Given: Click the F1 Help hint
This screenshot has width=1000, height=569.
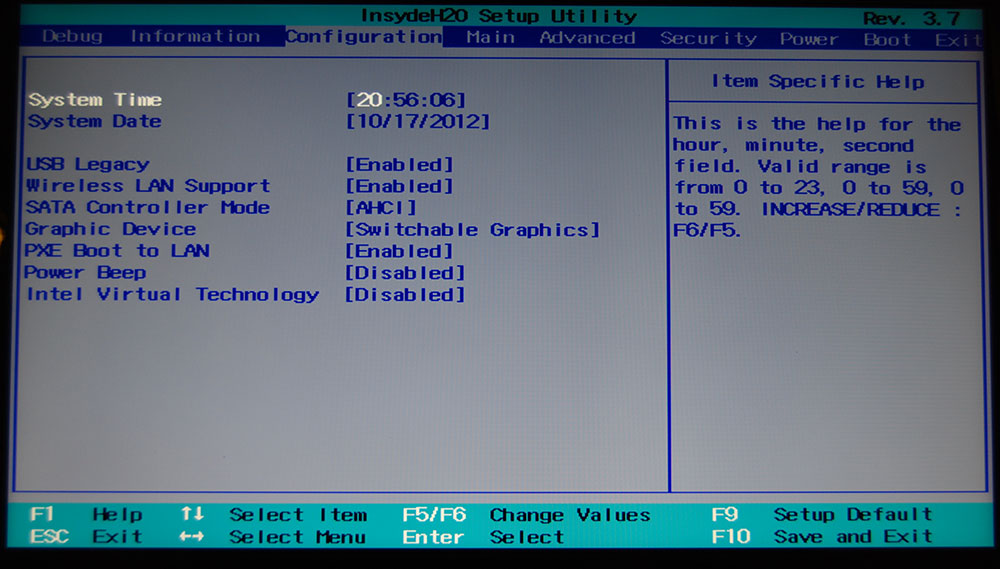Looking at the screenshot, I should coord(86,514).
